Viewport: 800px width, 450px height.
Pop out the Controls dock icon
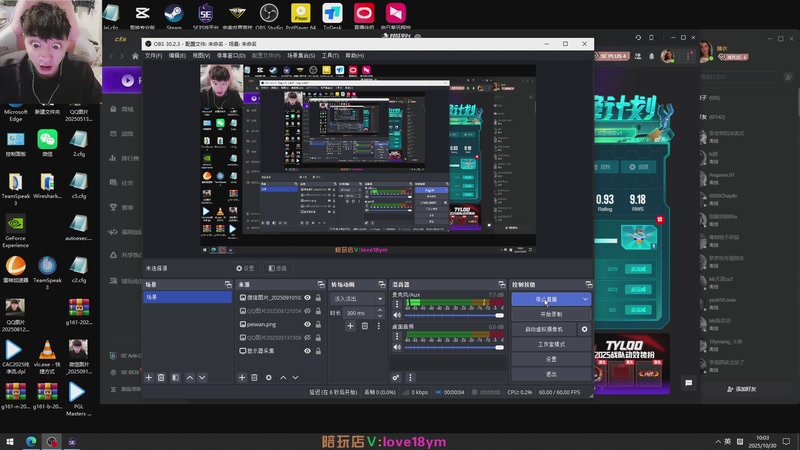click(x=589, y=284)
